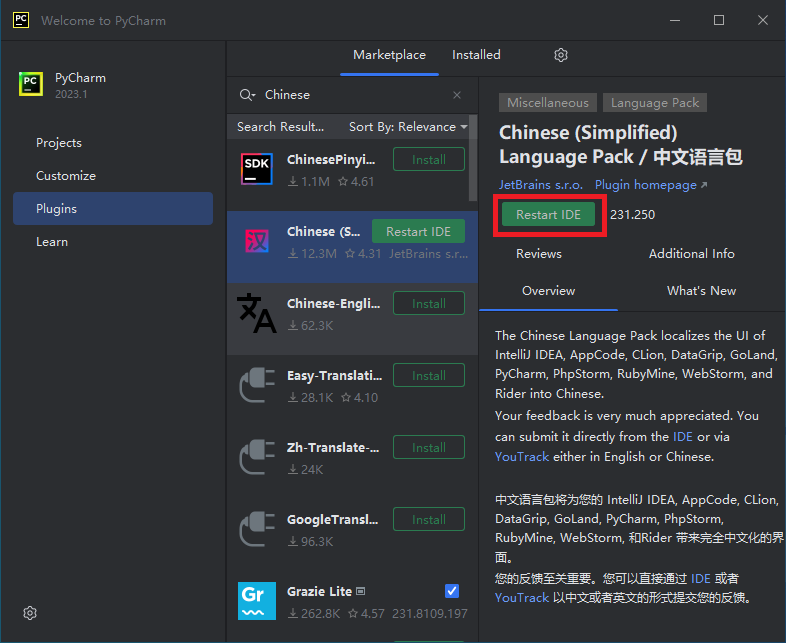Install the Zh-Translate plugin

(x=429, y=448)
